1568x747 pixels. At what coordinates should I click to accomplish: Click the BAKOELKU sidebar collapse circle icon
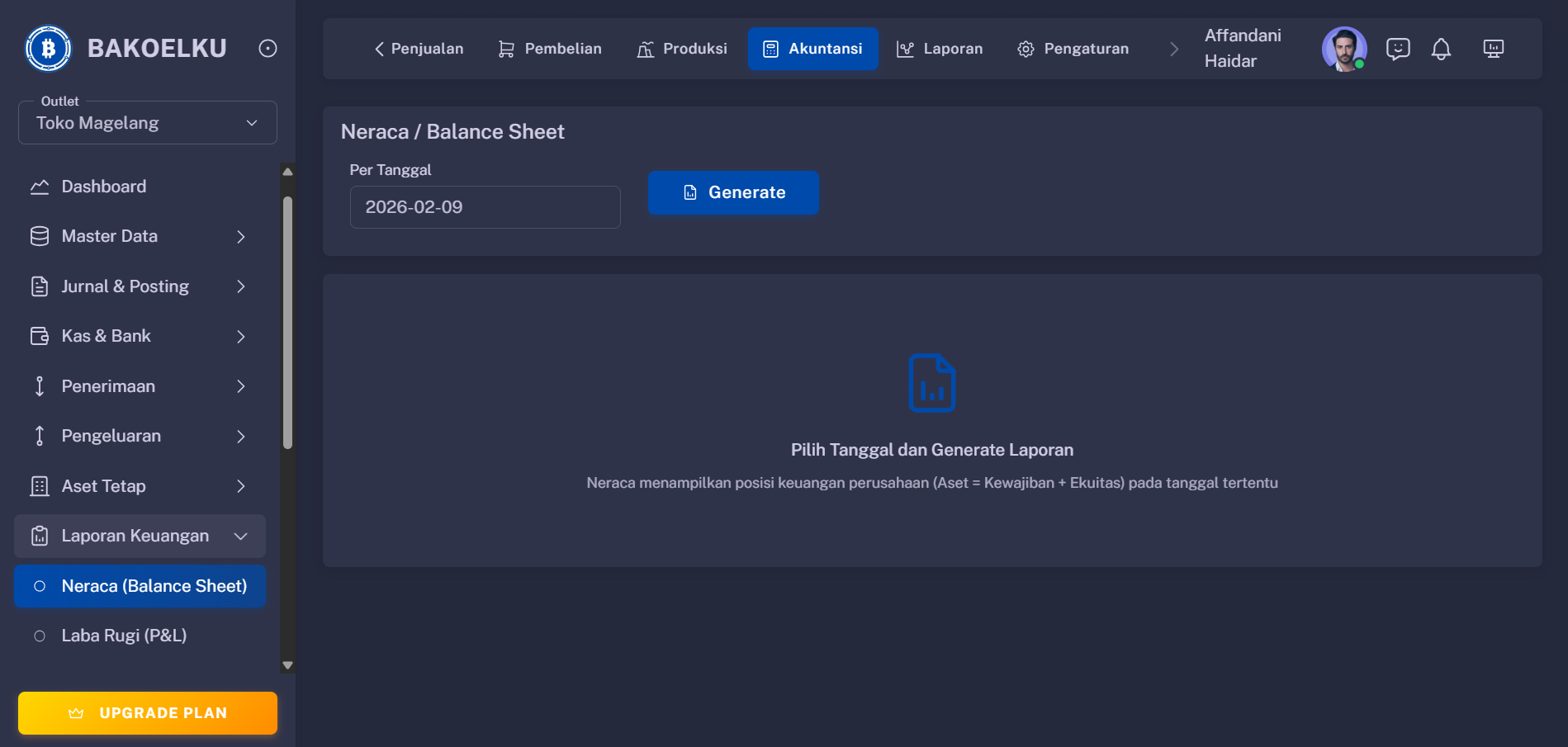pyautogui.click(x=266, y=49)
